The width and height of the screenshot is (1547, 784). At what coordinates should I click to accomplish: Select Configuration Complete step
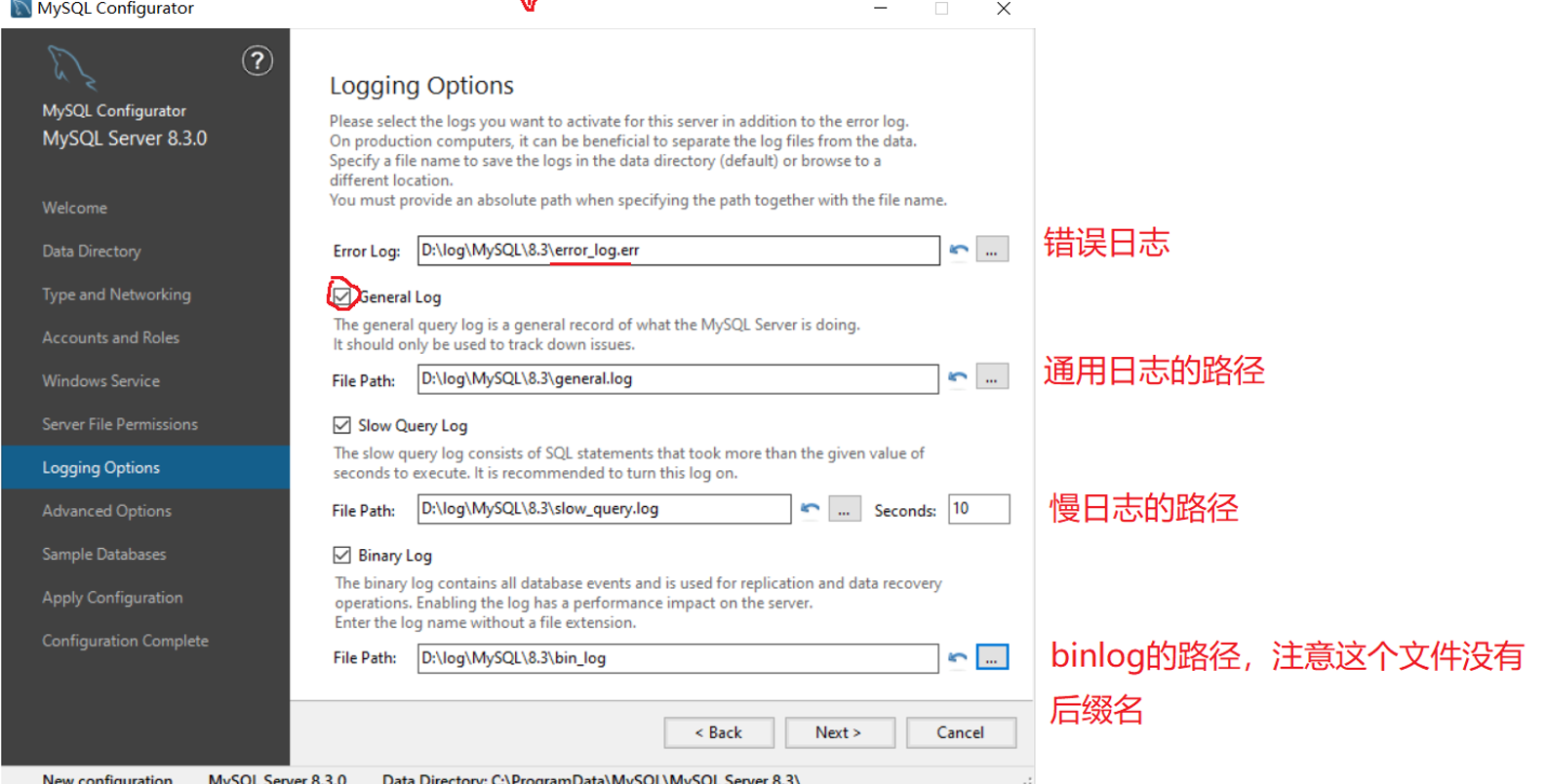tap(125, 641)
